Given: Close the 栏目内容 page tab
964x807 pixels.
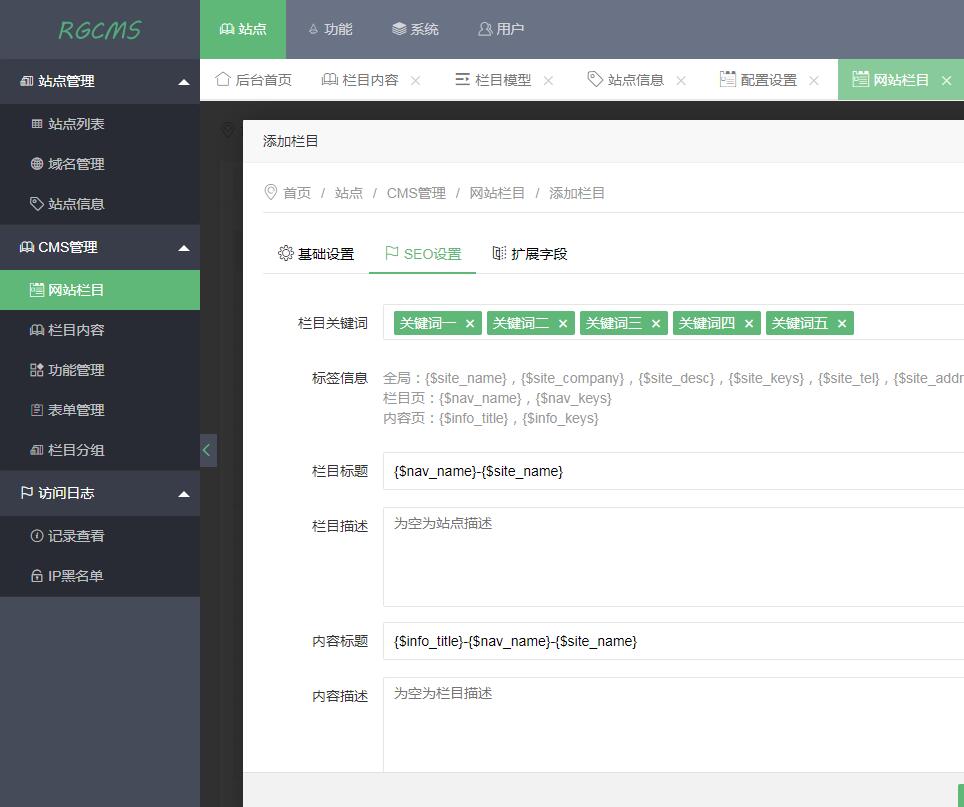Looking at the screenshot, I should [416, 81].
